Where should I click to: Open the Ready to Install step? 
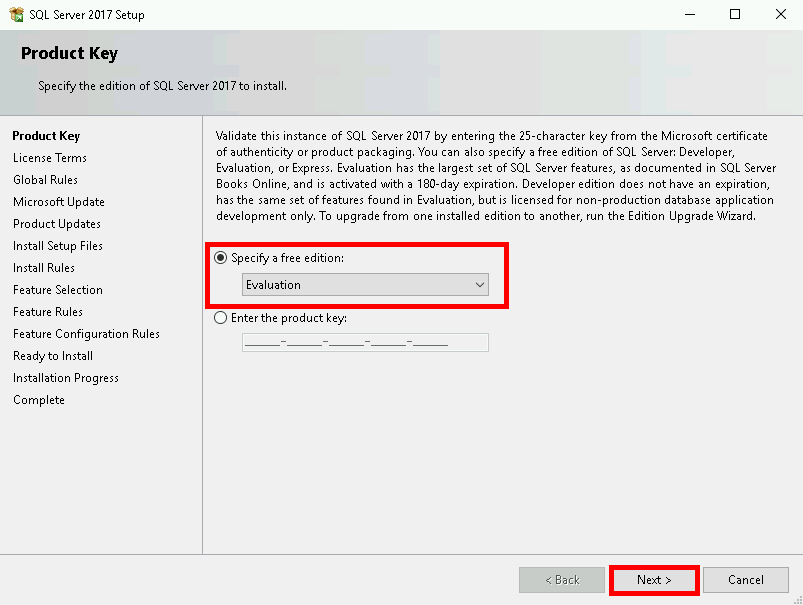pos(53,356)
